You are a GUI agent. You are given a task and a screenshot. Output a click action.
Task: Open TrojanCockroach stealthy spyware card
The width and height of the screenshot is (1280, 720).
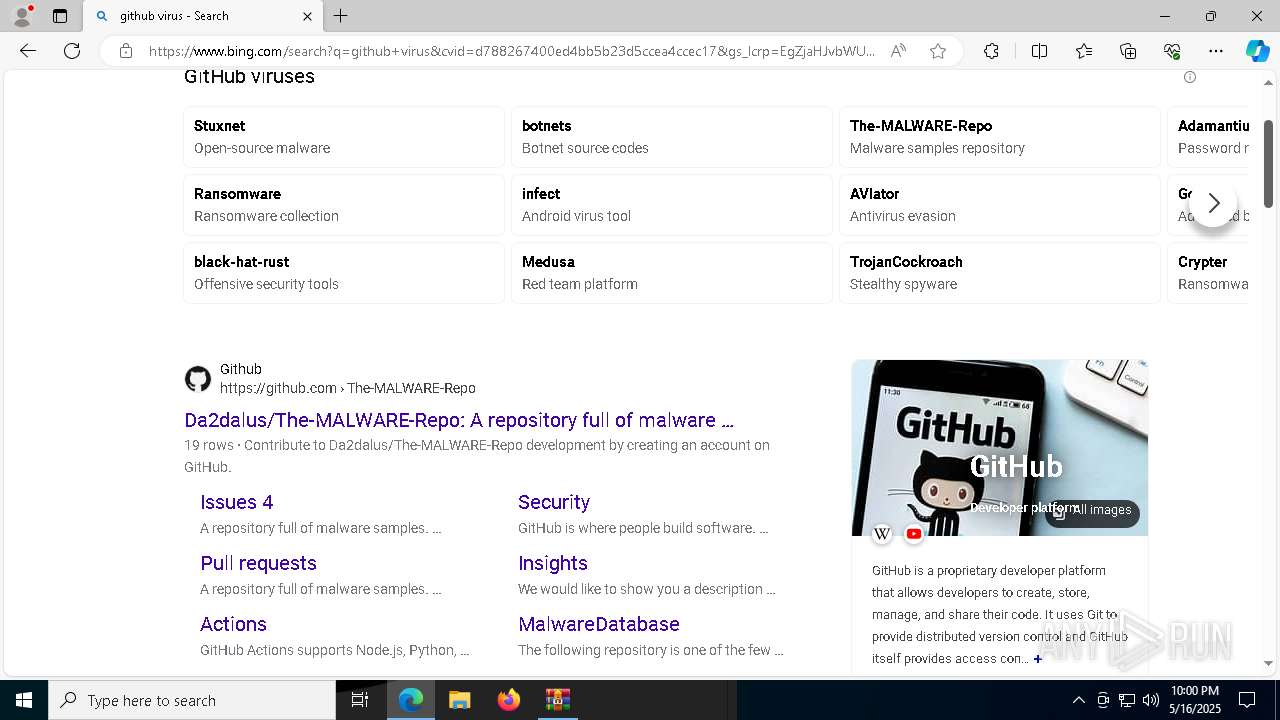pos(1000,273)
